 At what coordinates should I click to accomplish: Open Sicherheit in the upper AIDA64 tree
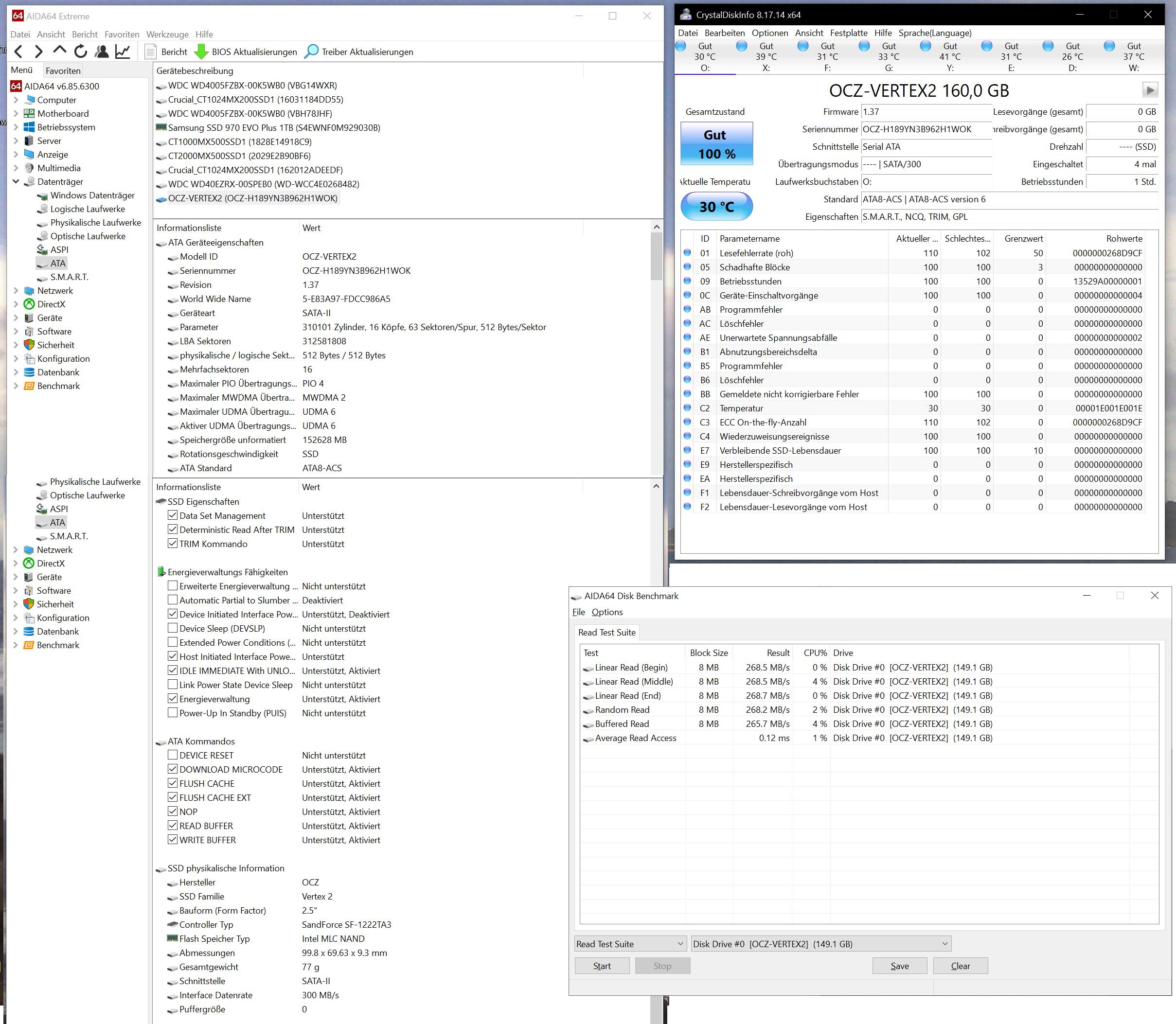pos(55,345)
